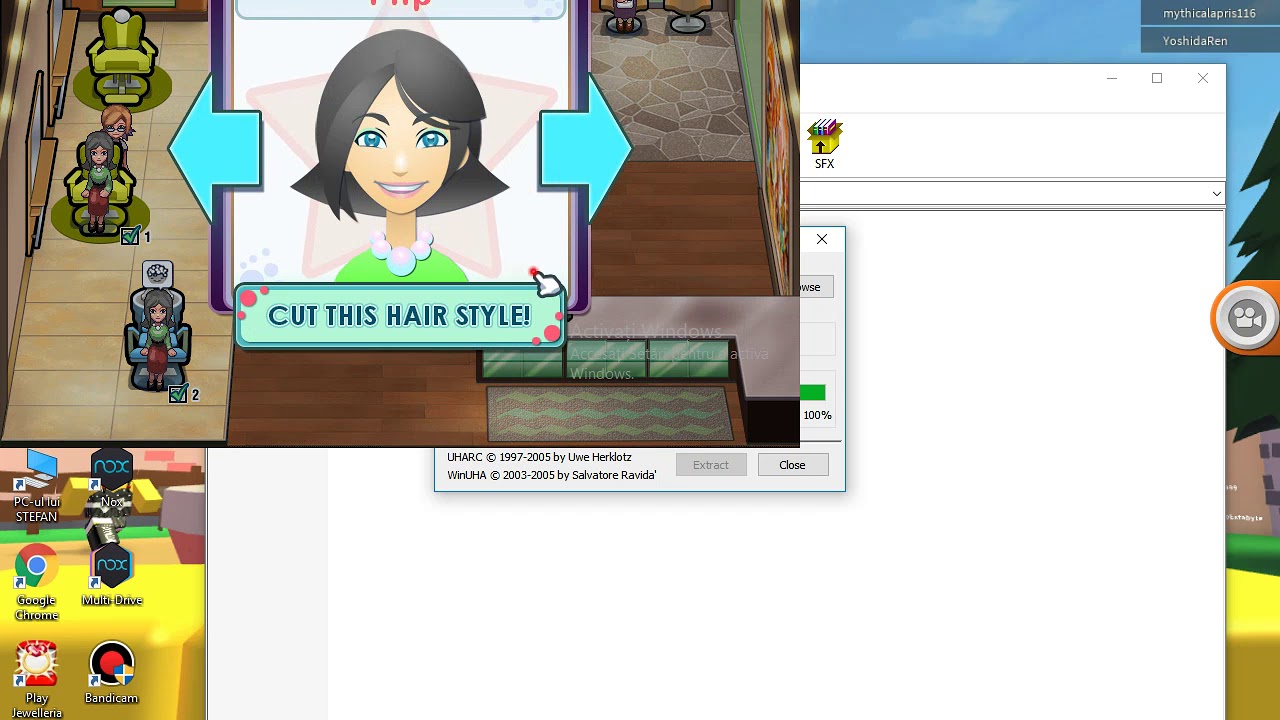Open Multi-Drive desktop shortcut

coord(112,577)
